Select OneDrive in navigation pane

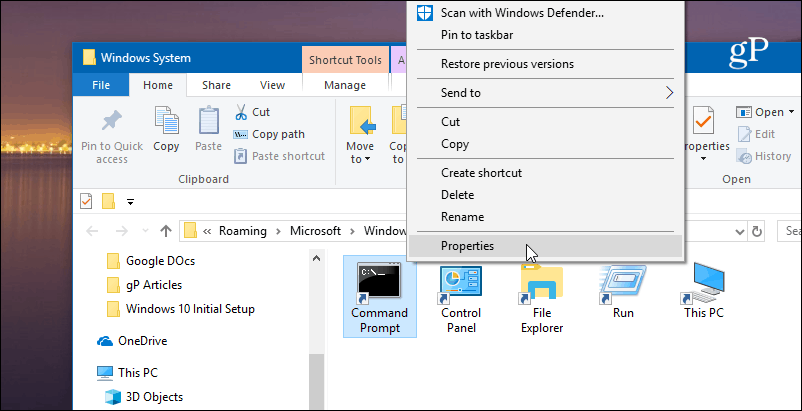[x=132, y=341]
